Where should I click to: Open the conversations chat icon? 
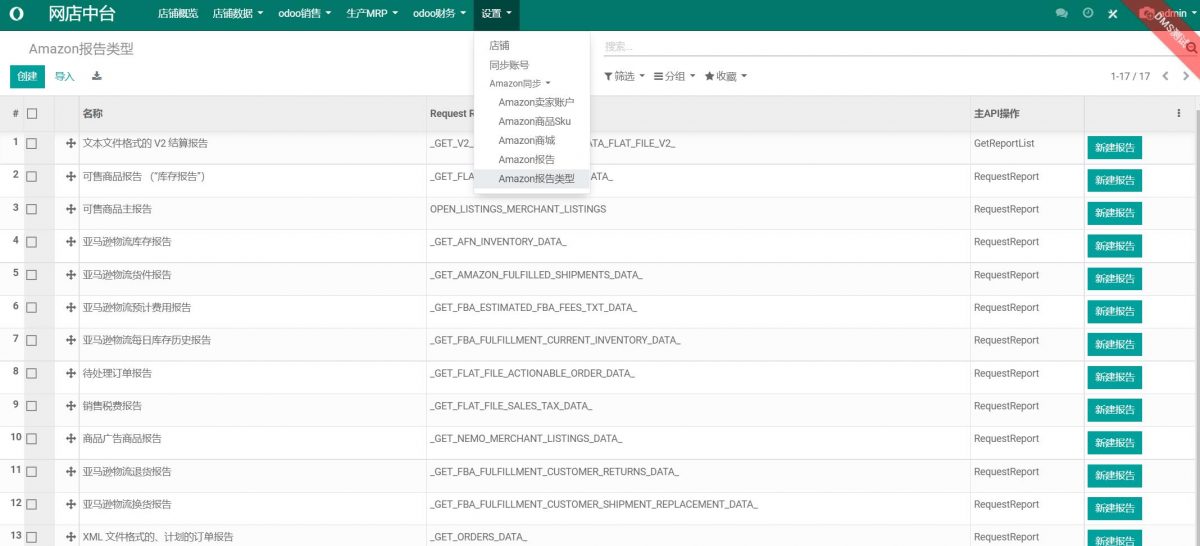[x=1062, y=14]
